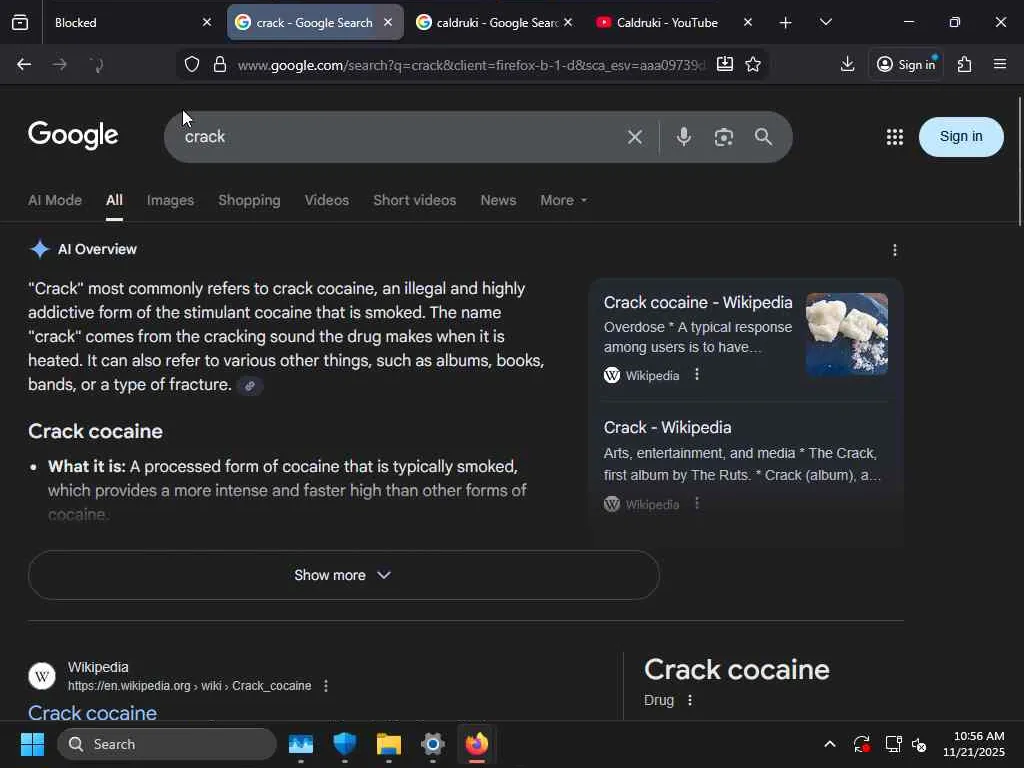List all tabs dropdown arrow
Image resolution: width=1024 pixels, height=768 pixels.
825,22
